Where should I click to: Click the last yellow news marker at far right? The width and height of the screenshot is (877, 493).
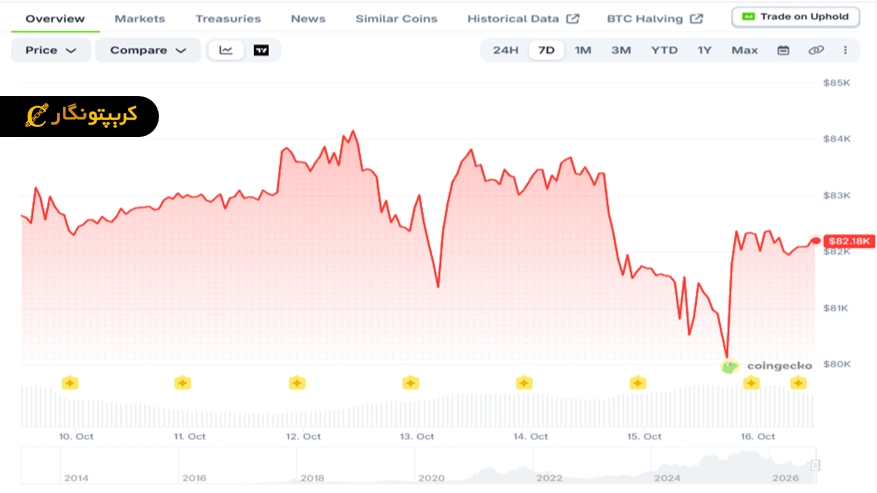[798, 383]
